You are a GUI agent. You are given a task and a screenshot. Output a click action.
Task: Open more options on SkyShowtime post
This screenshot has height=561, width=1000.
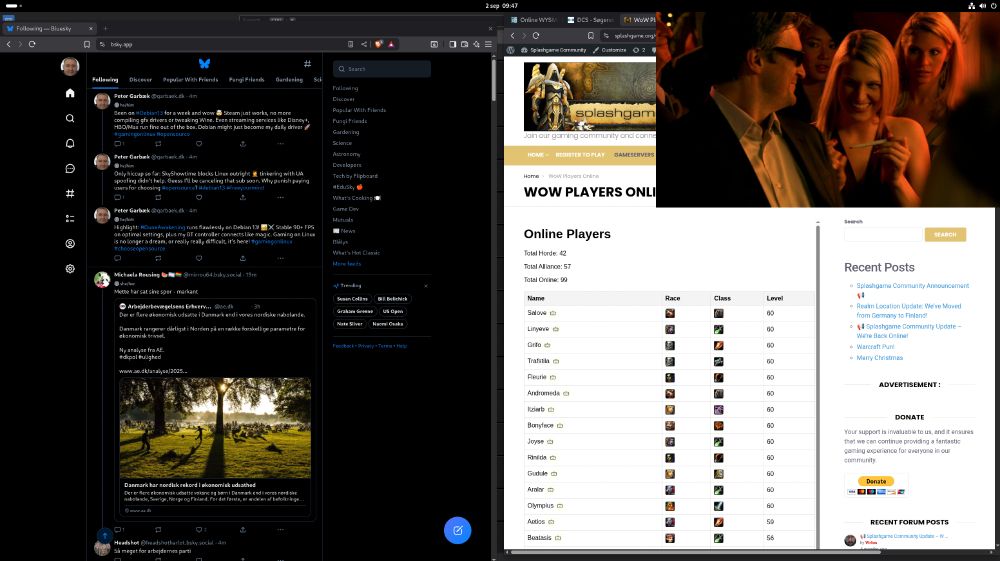pyautogui.click(x=281, y=197)
